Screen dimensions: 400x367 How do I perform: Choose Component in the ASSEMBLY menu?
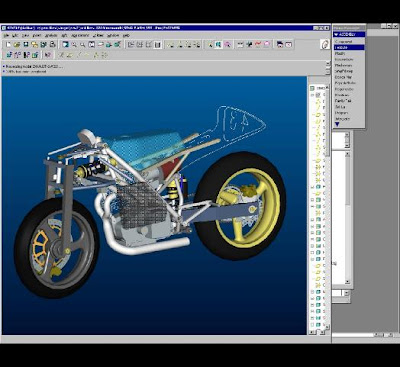[343, 42]
